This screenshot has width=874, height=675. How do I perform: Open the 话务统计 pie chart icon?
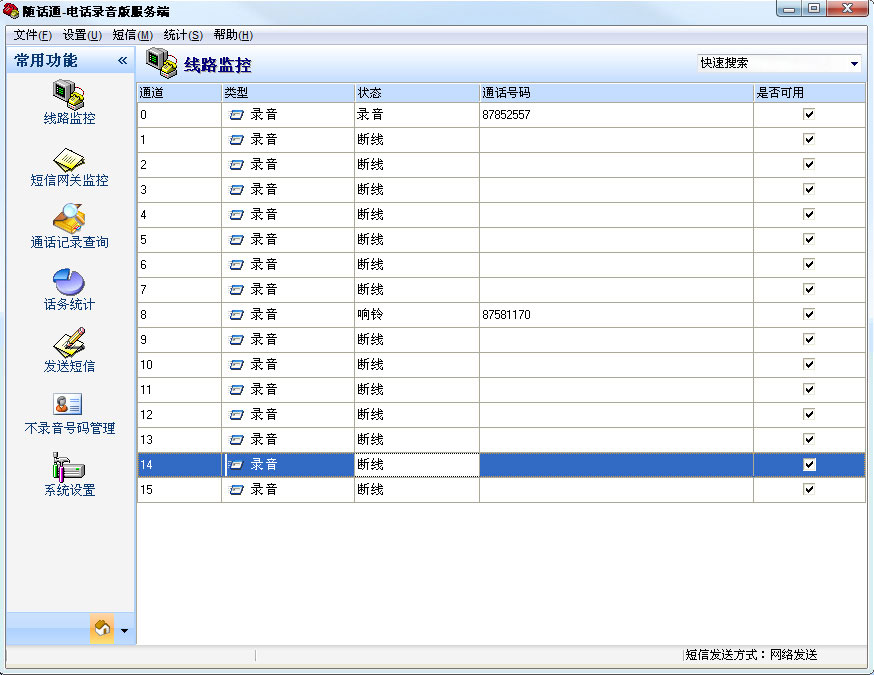click(68, 283)
